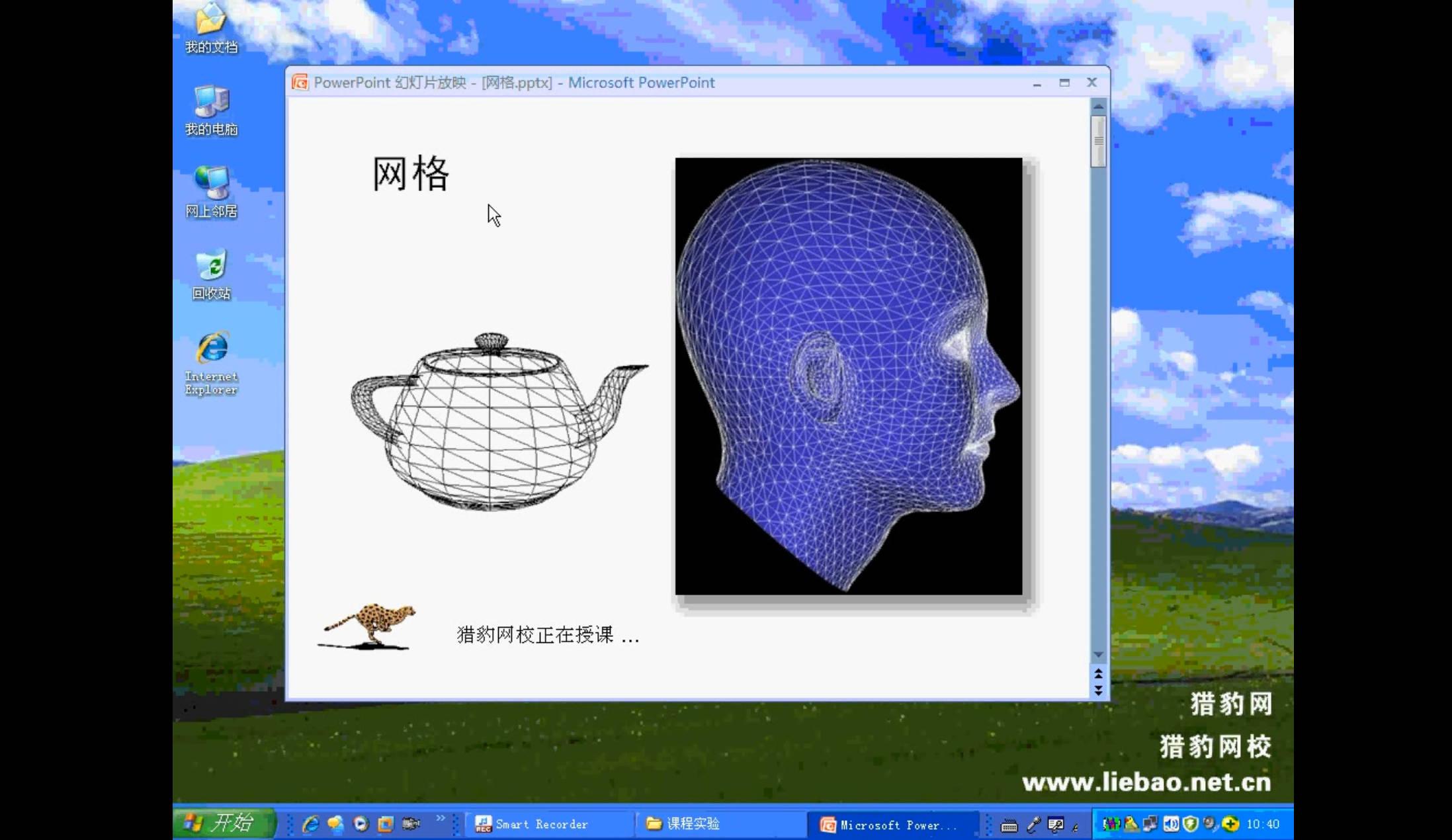Switch to Smart Recorder taskbar button

pos(540,824)
